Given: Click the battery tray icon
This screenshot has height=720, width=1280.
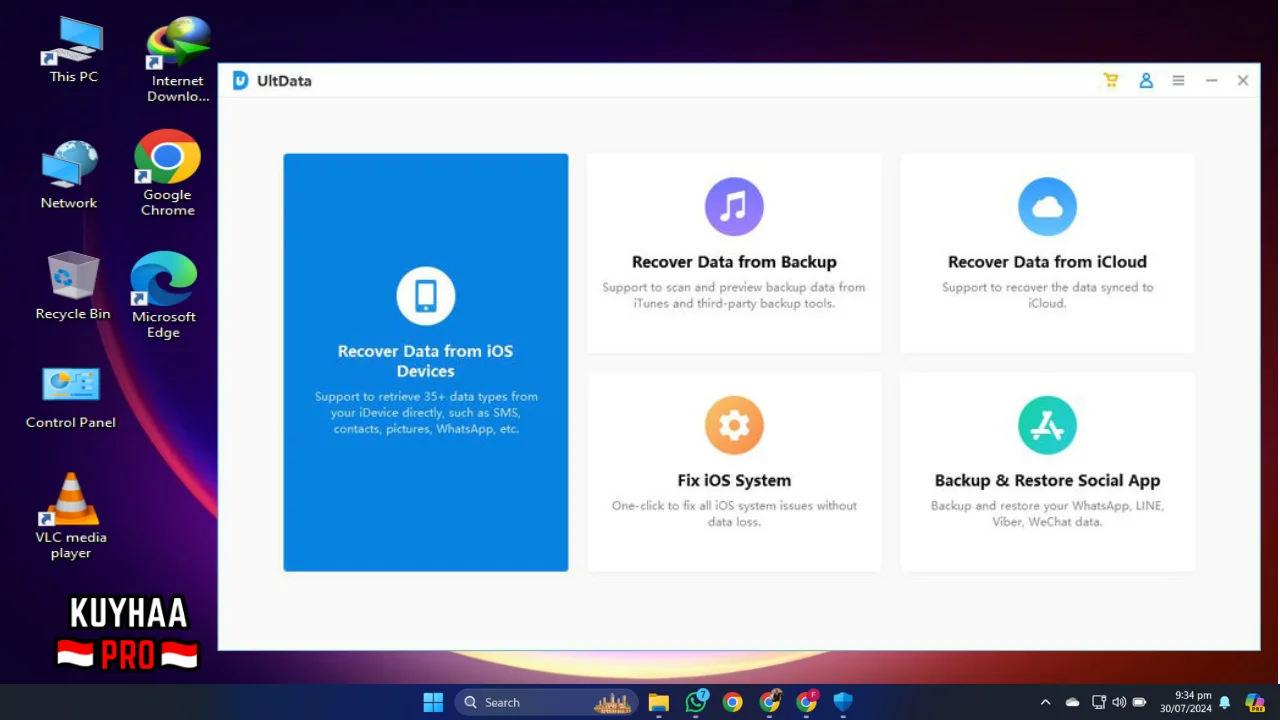Looking at the screenshot, I should [x=1139, y=702].
